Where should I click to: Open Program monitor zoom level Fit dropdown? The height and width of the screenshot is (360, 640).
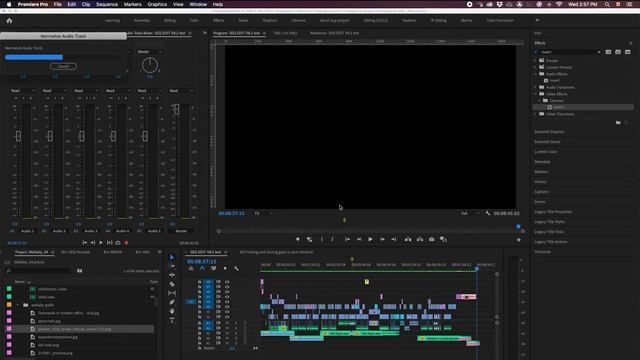click(x=264, y=213)
